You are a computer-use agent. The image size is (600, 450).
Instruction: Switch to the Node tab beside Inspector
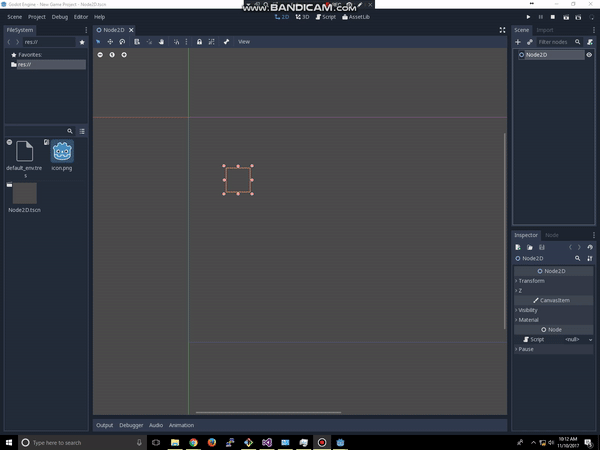point(551,235)
